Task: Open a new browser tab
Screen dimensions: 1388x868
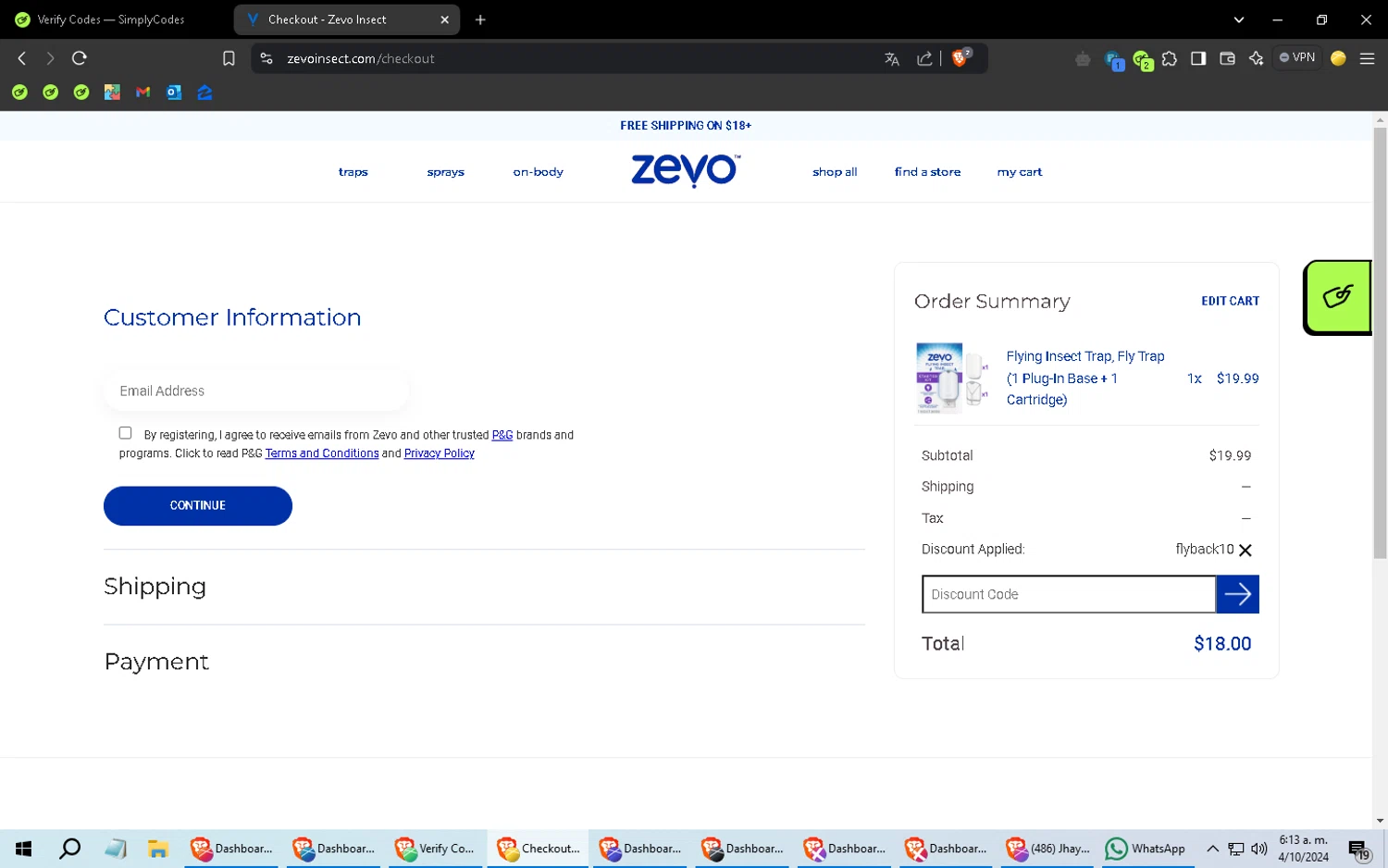Action: click(480, 19)
